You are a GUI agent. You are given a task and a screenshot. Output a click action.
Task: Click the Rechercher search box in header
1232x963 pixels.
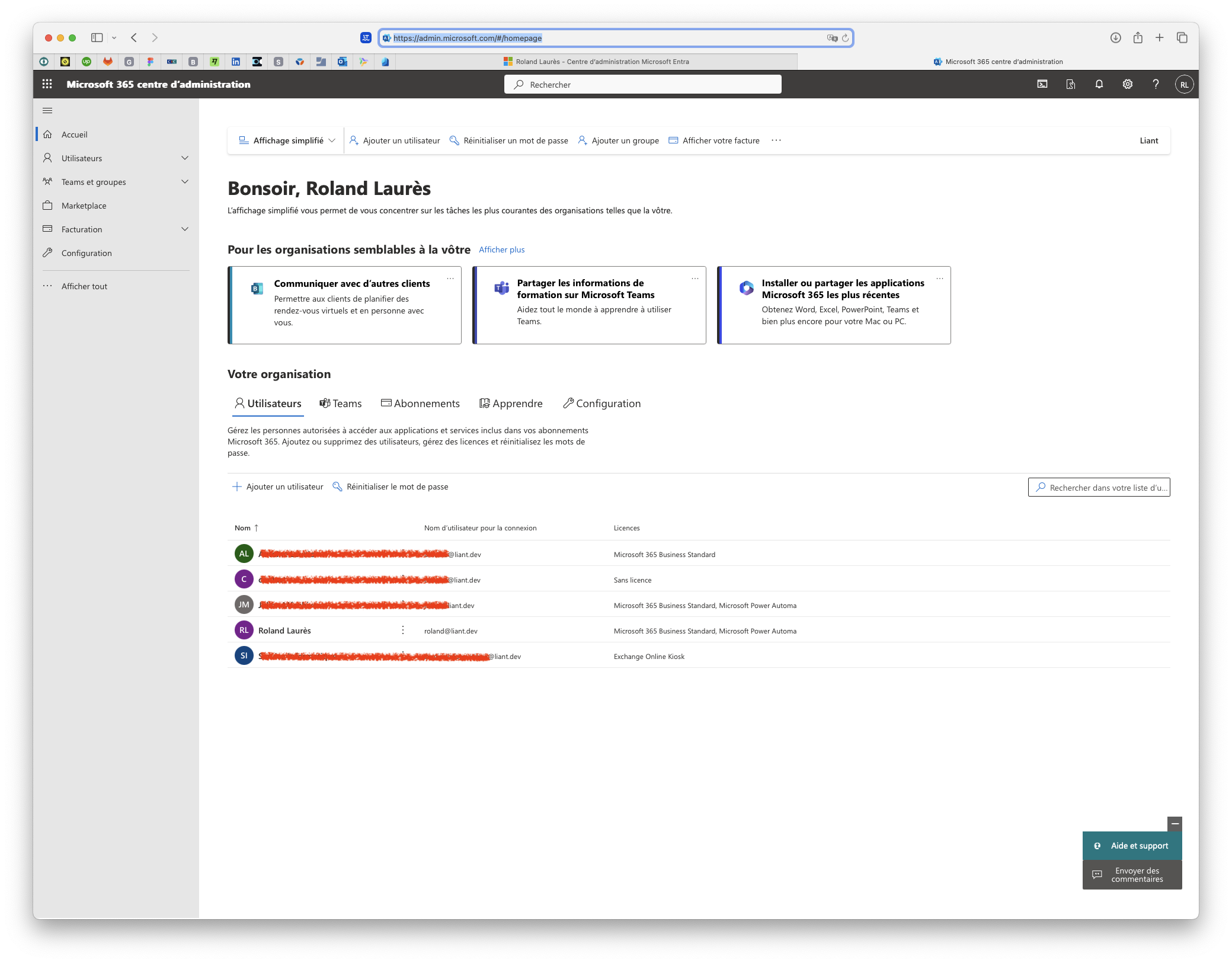[x=643, y=84]
